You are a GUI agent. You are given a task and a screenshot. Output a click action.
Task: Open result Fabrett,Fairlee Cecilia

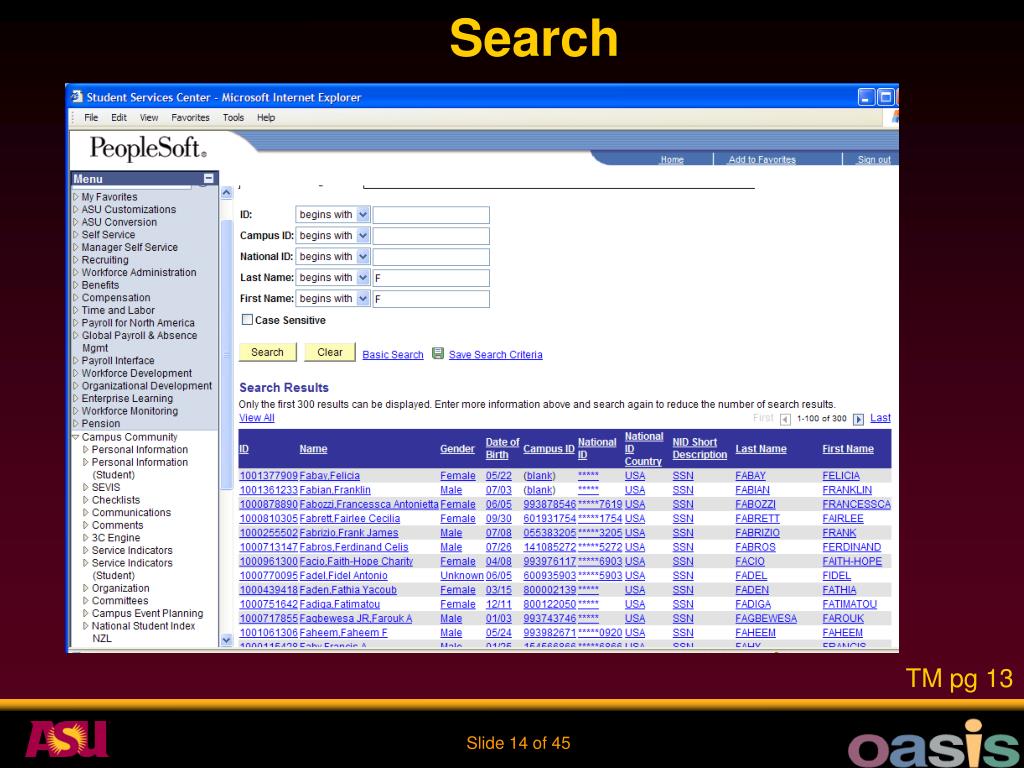pos(350,519)
